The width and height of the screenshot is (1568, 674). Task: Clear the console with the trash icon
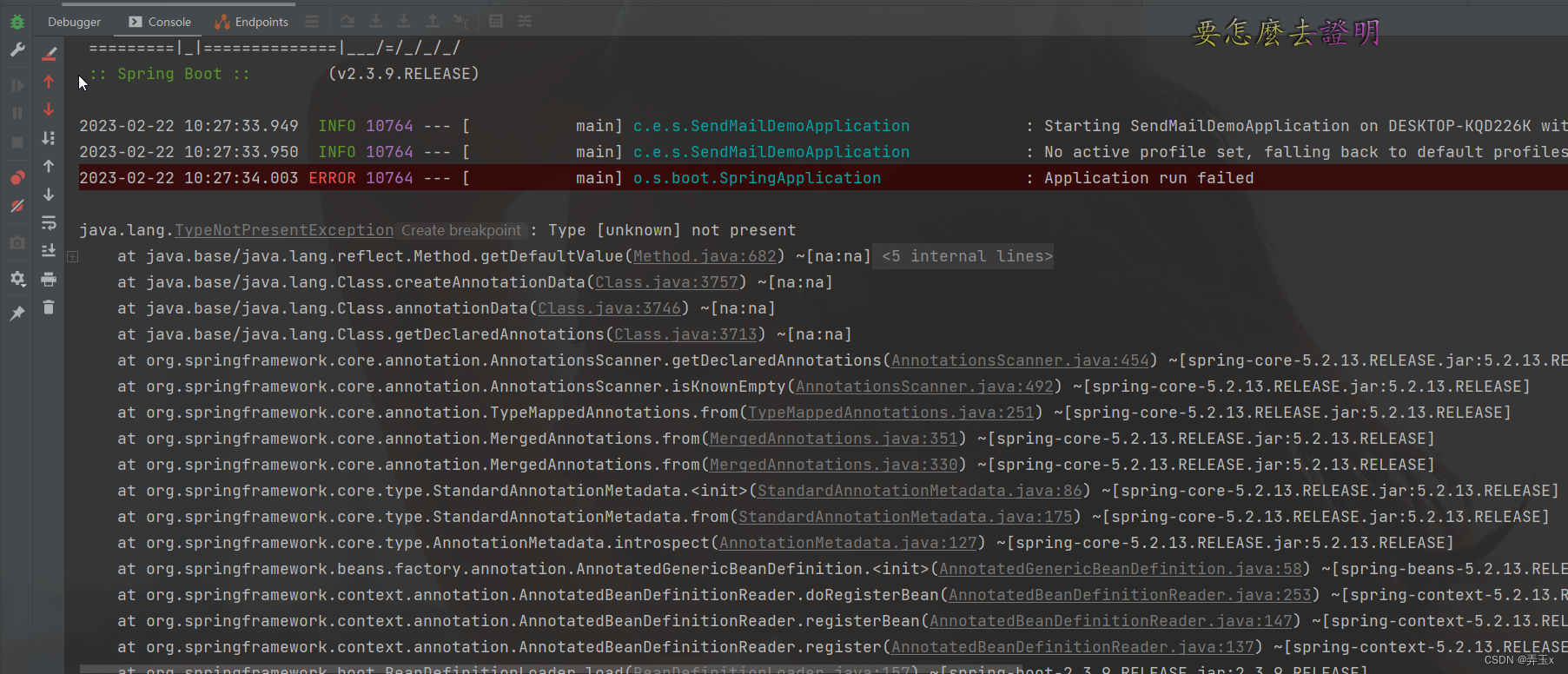pos(49,307)
